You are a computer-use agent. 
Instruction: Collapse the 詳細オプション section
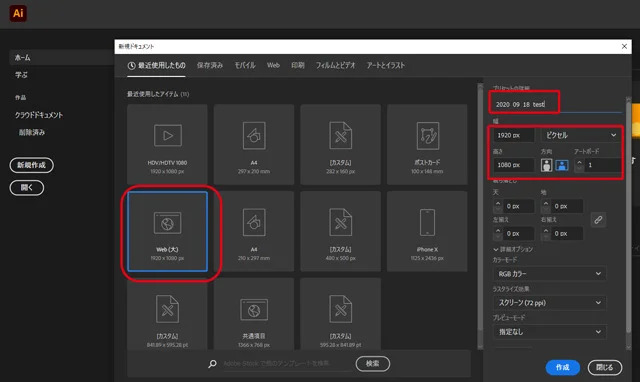tap(513, 249)
